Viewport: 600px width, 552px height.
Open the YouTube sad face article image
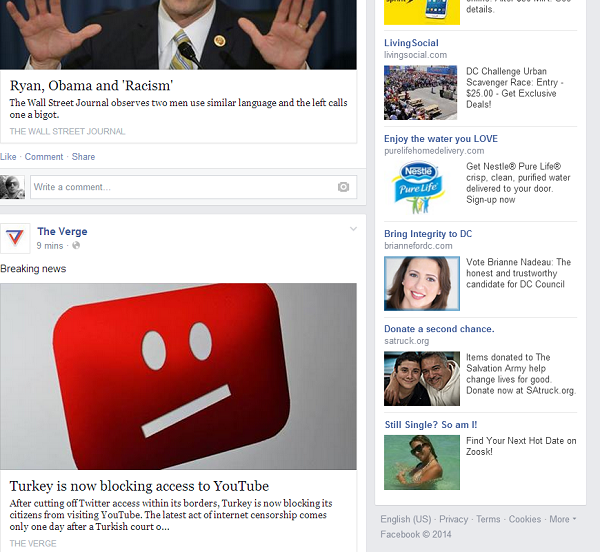(x=178, y=376)
